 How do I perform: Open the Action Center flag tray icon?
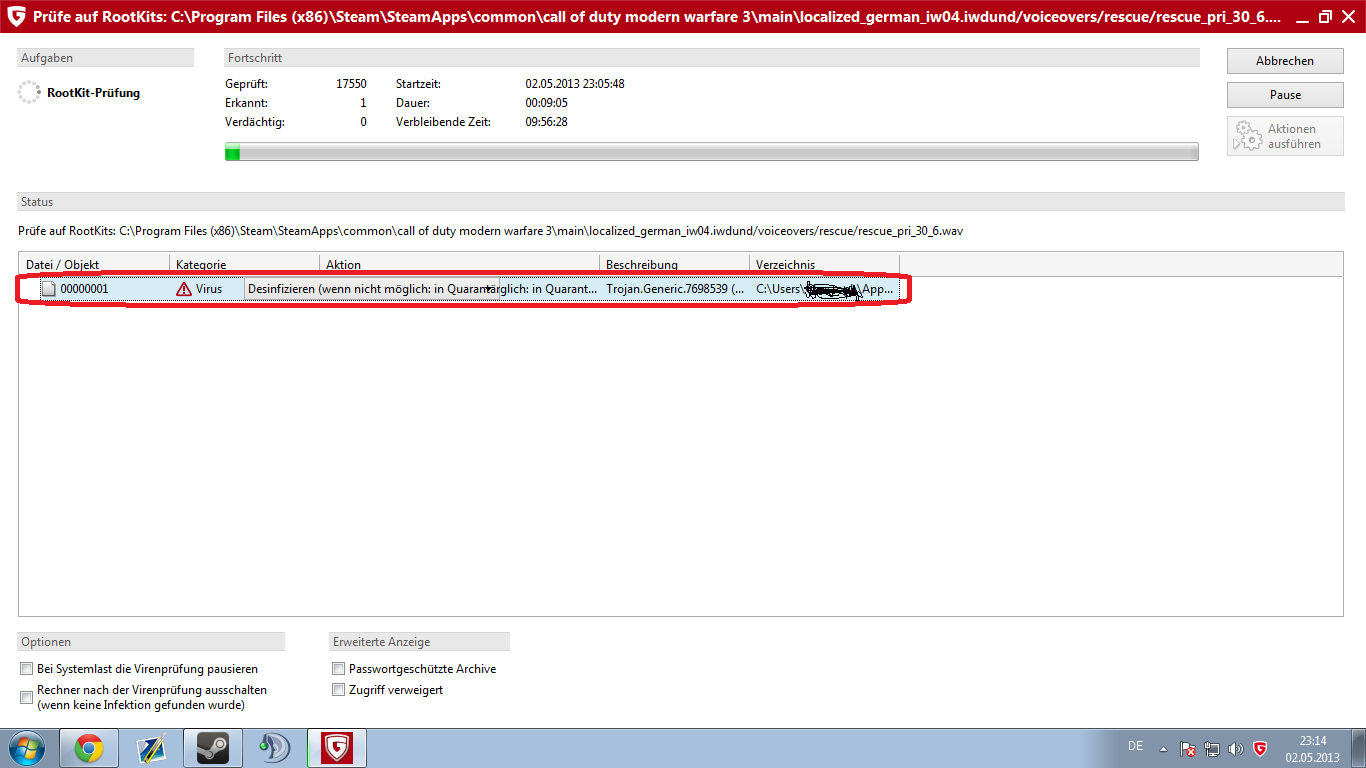coord(1188,748)
